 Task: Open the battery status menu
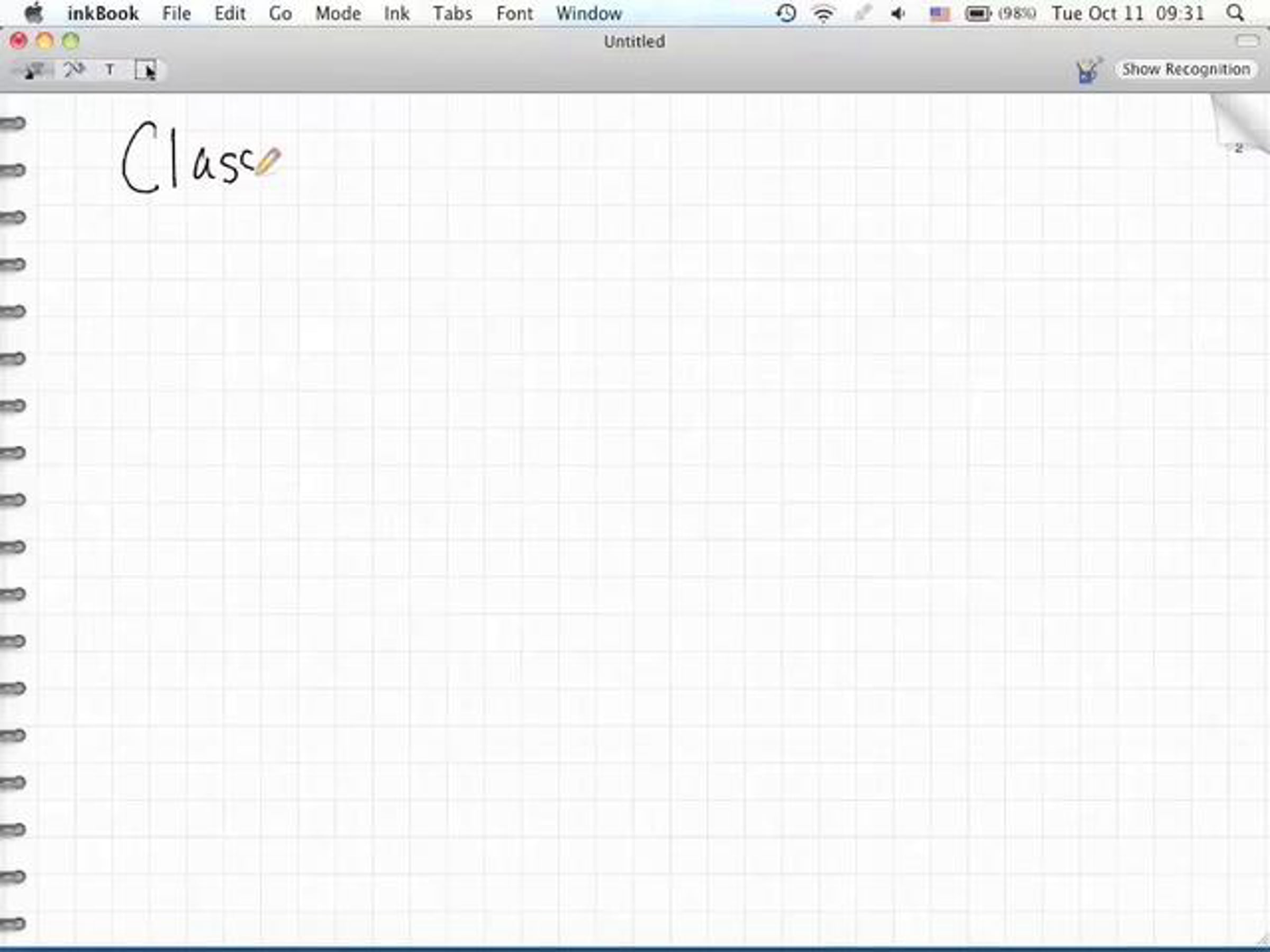978,13
